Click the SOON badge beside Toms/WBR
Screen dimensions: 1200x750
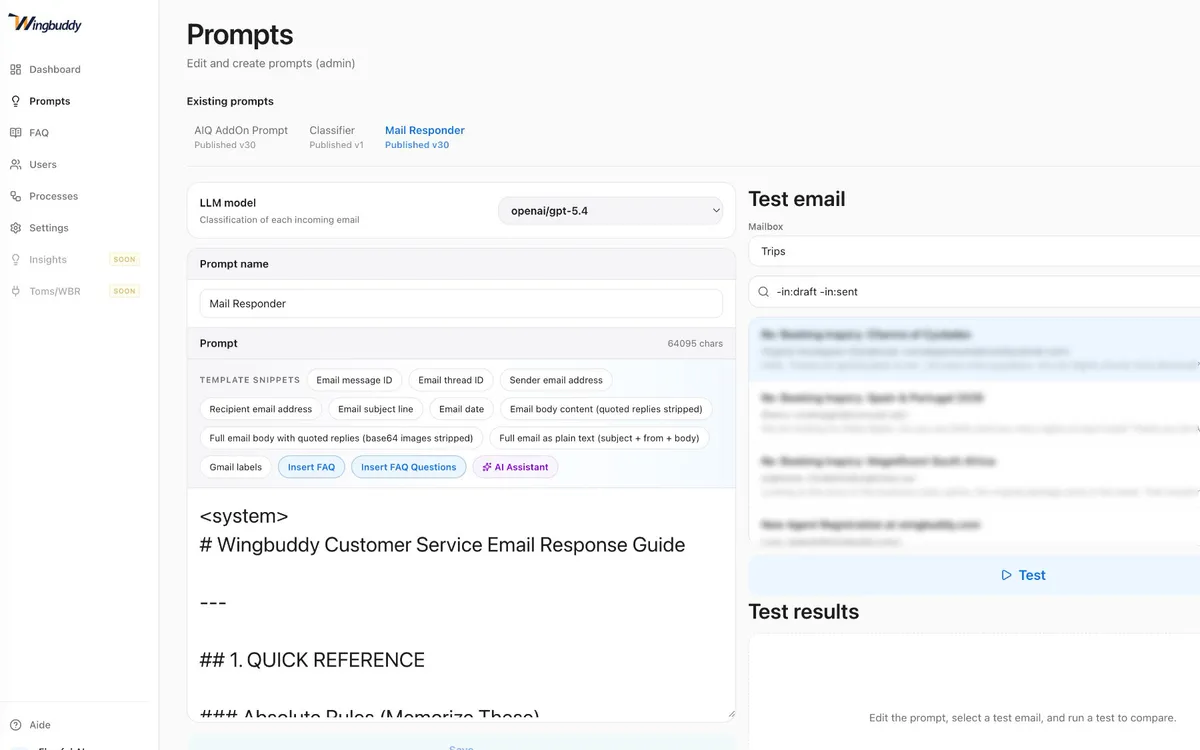pyautogui.click(x=124, y=291)
